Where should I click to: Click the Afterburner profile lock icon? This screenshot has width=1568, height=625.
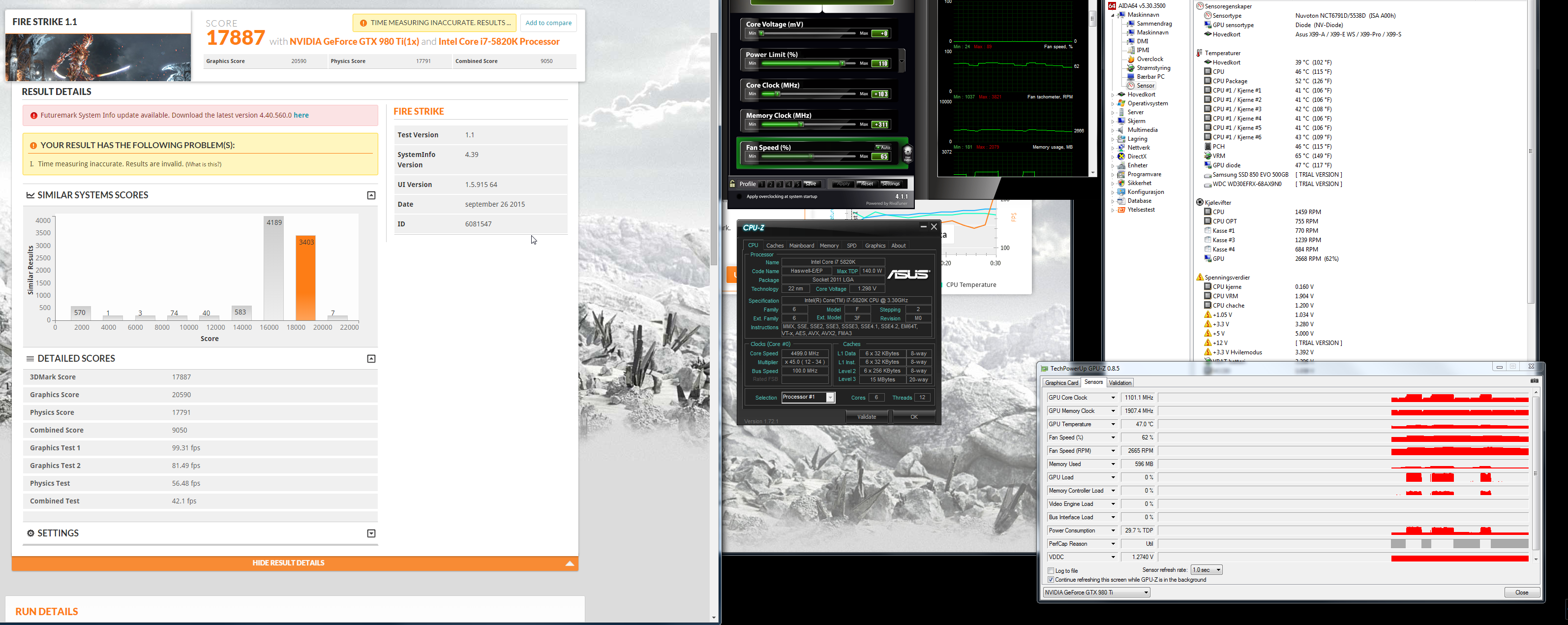732,184
